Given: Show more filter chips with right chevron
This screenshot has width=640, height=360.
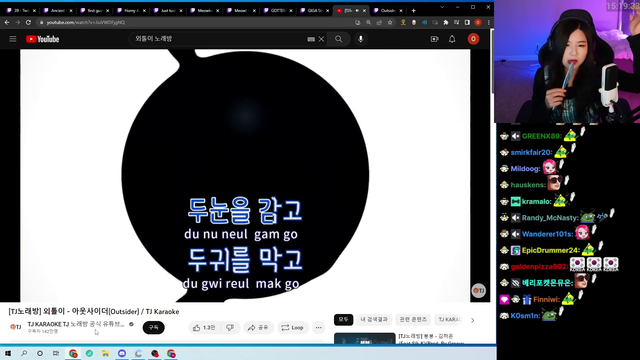Looking at the screenshot, I should coord(473,320).
